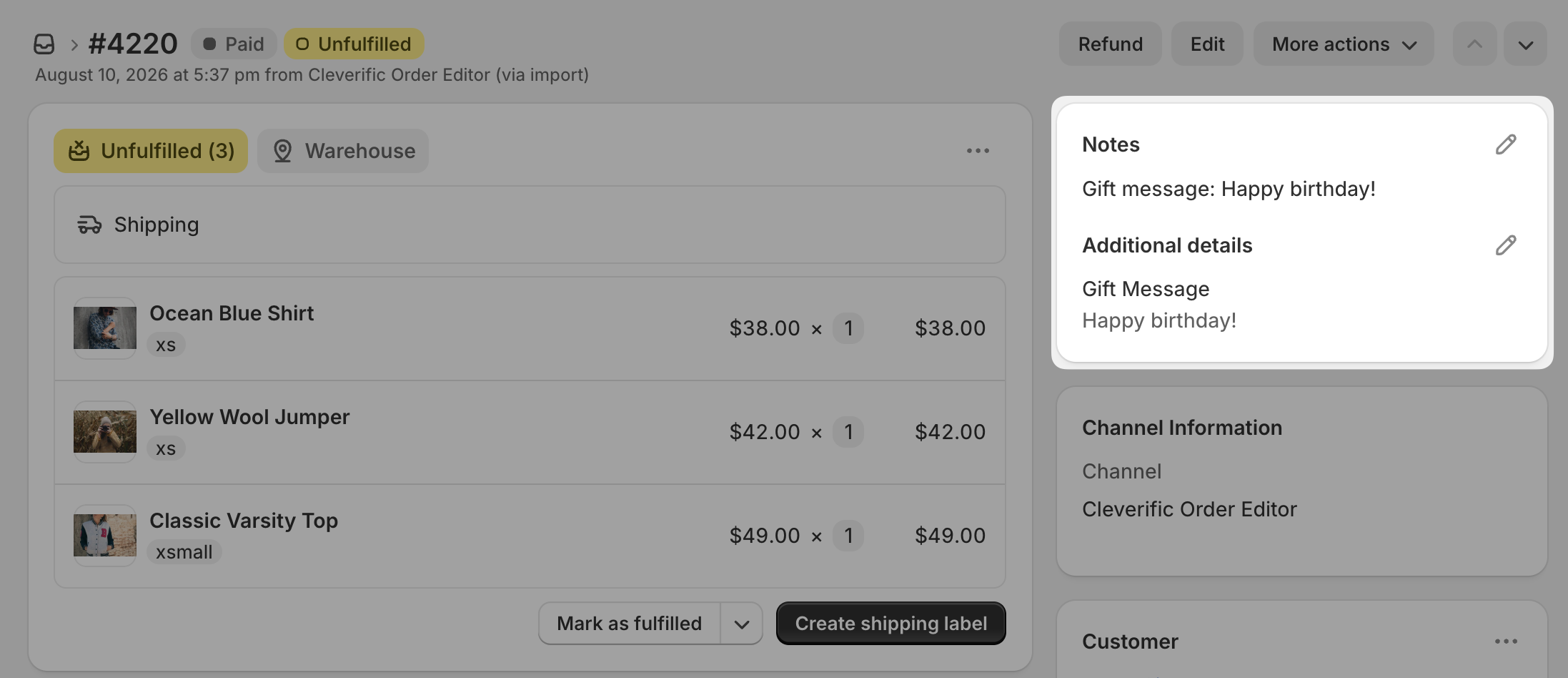Screen dimensions: 1568x678
Task: Edit Additional details via pencil icon
Action: click(1506, 245)
